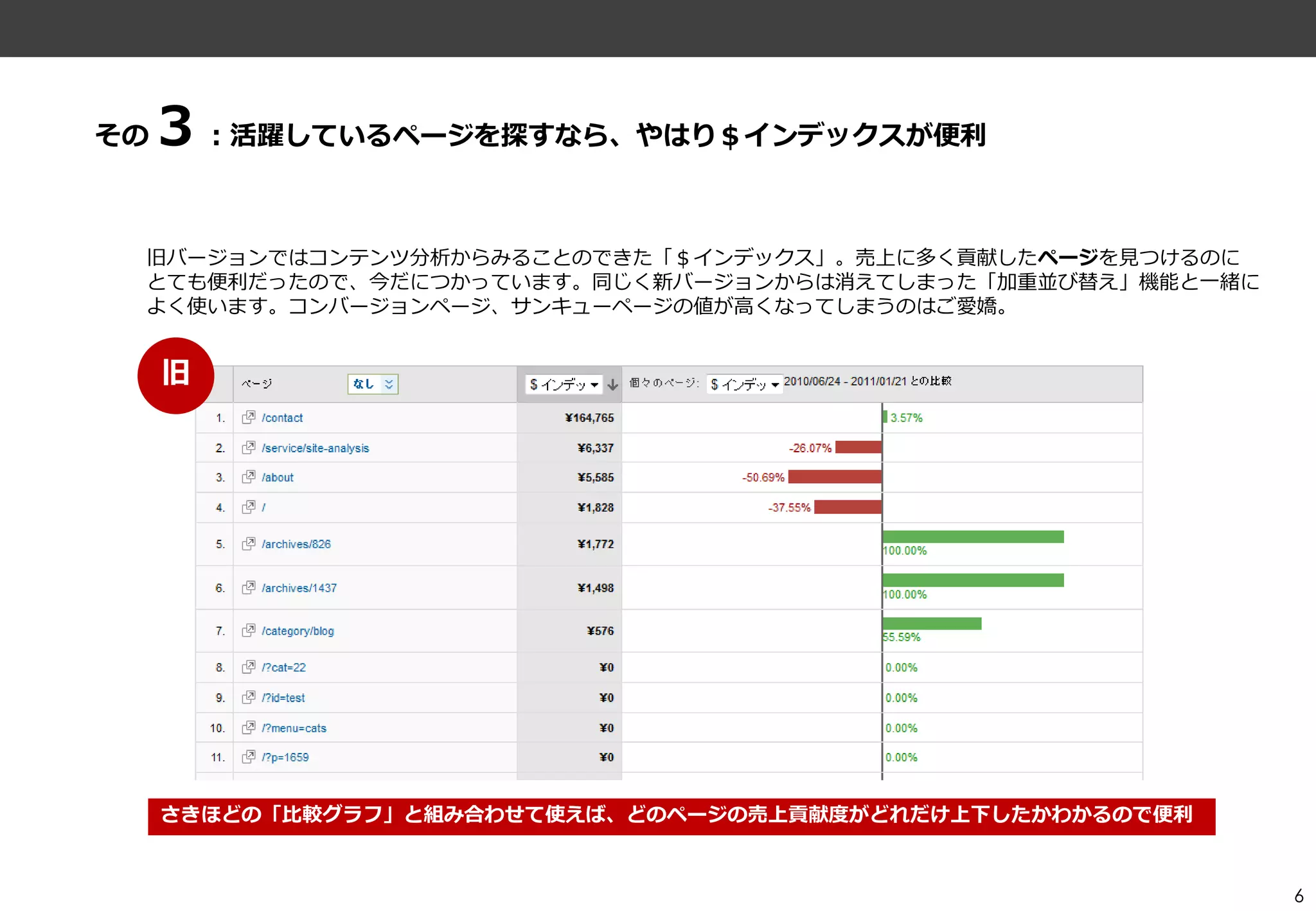
Task: Open the root / page link
Action: (263, 508)
